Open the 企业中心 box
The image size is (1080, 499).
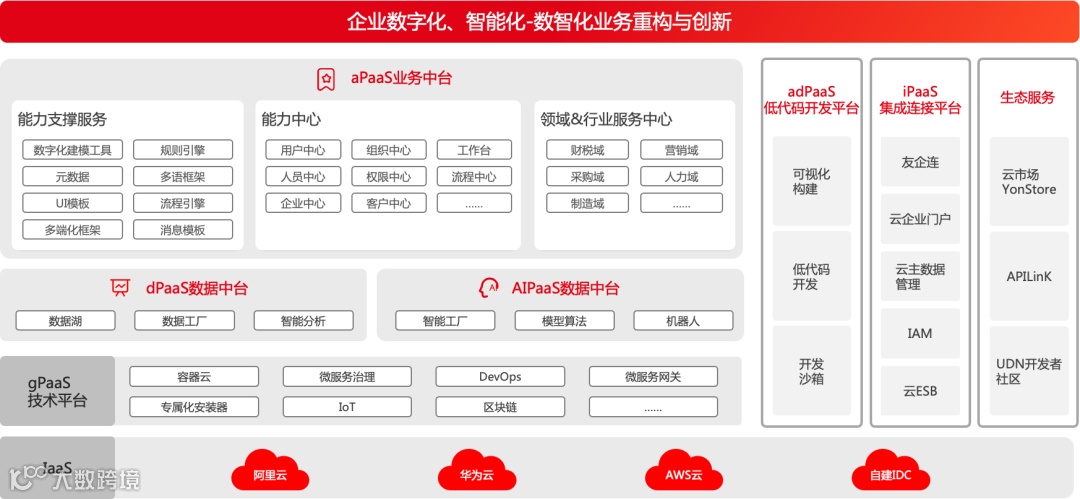(303, 203)
